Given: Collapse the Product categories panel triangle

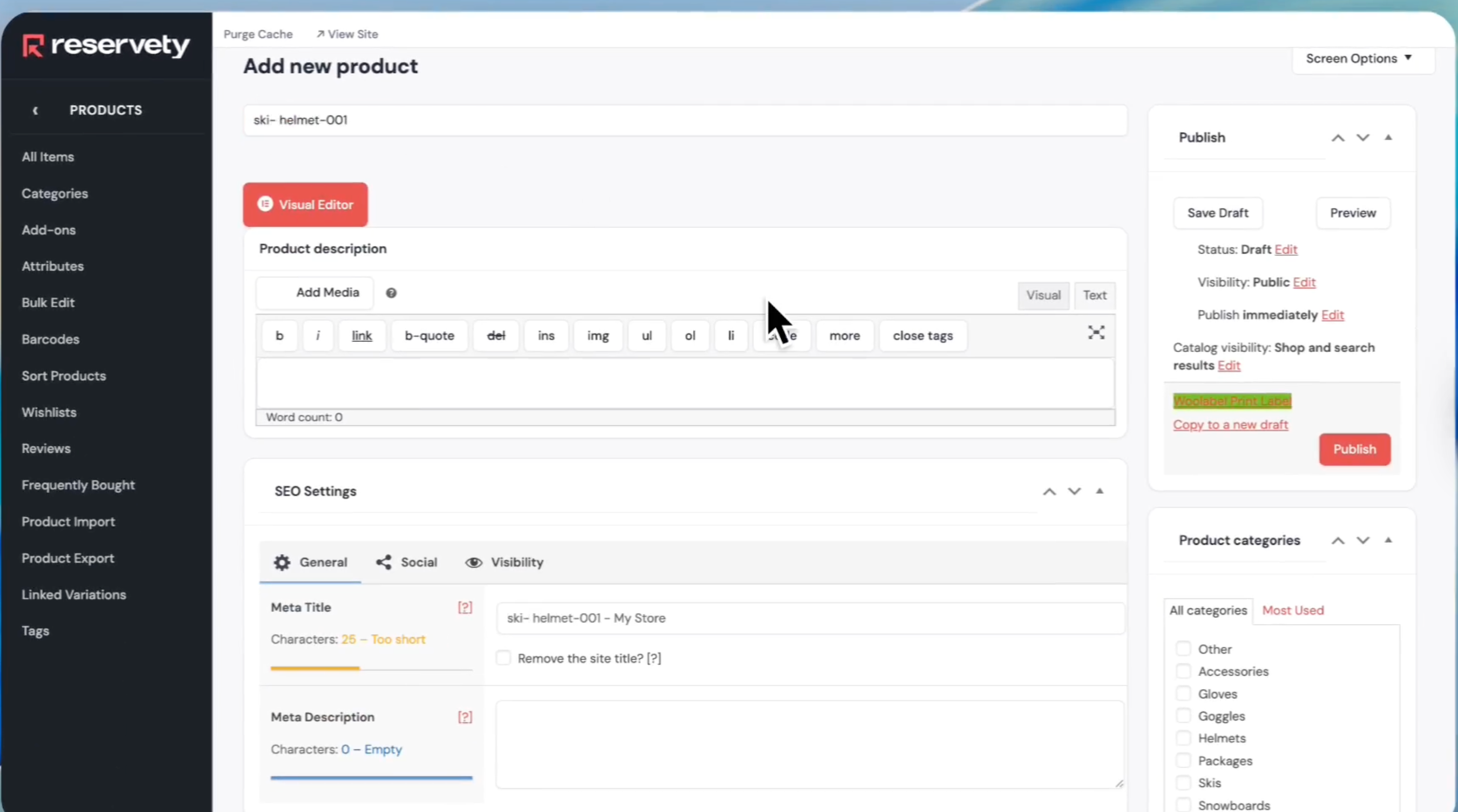Looking at the screenshot, I should (x=1388, y=541).
